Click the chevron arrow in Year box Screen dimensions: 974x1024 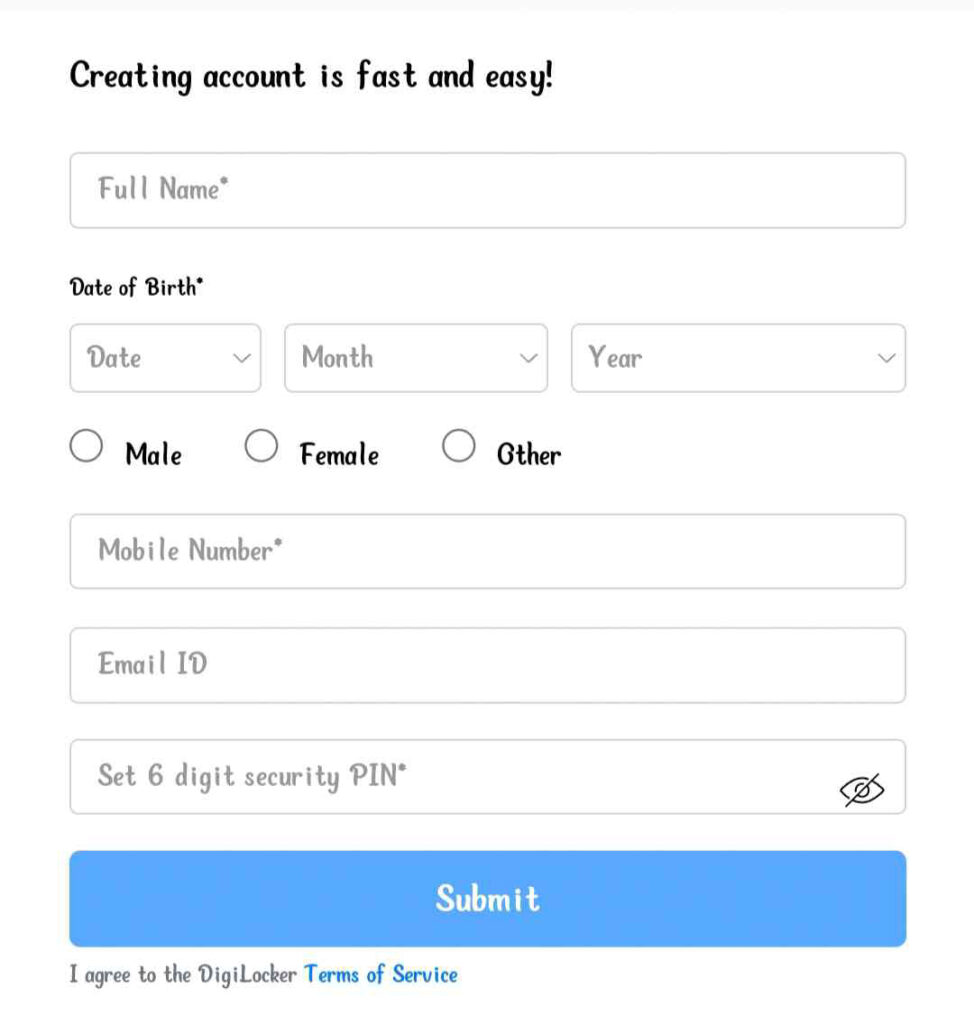[885, 358]
